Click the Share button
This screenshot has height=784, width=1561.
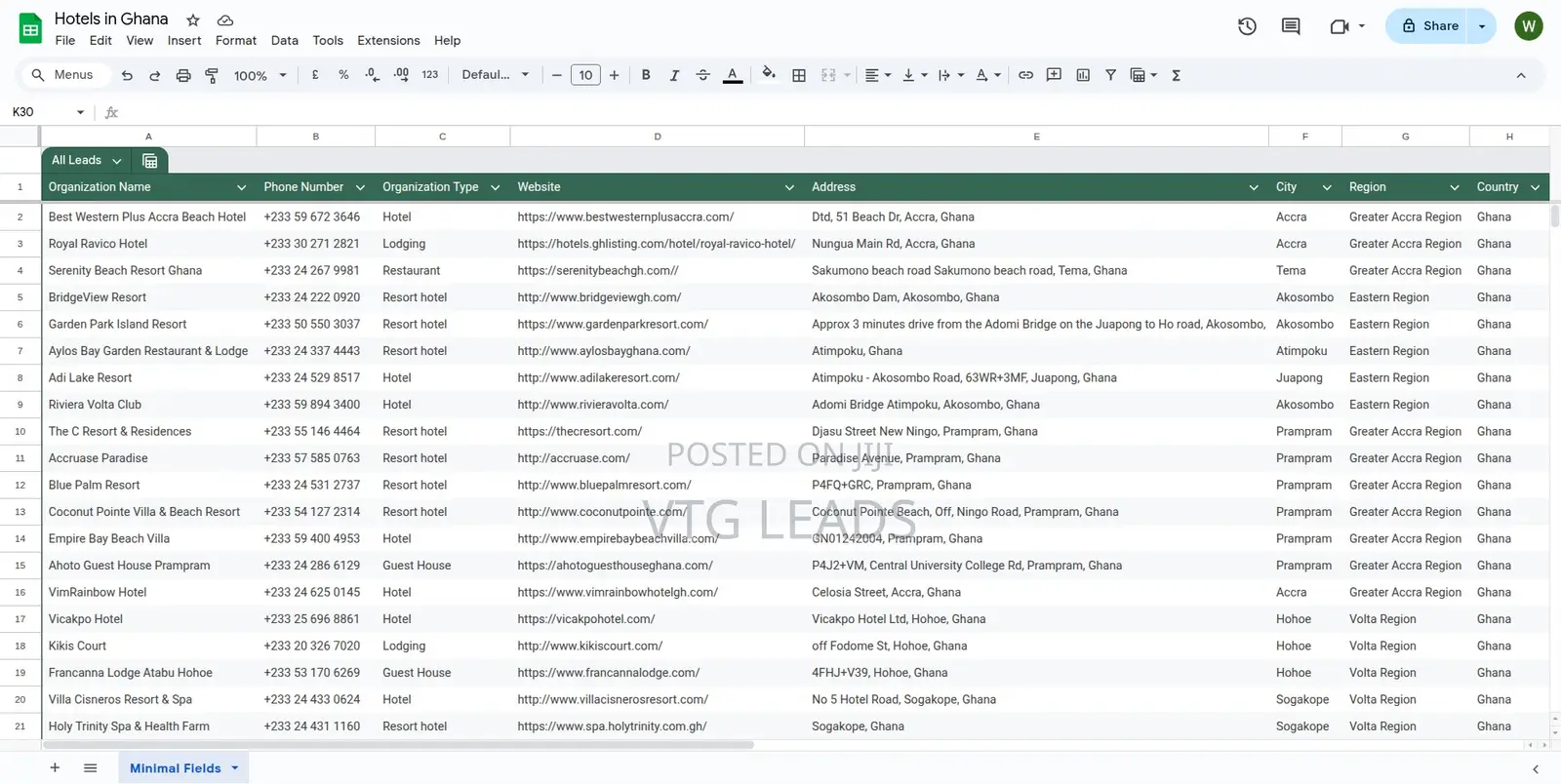[1430, 26]
